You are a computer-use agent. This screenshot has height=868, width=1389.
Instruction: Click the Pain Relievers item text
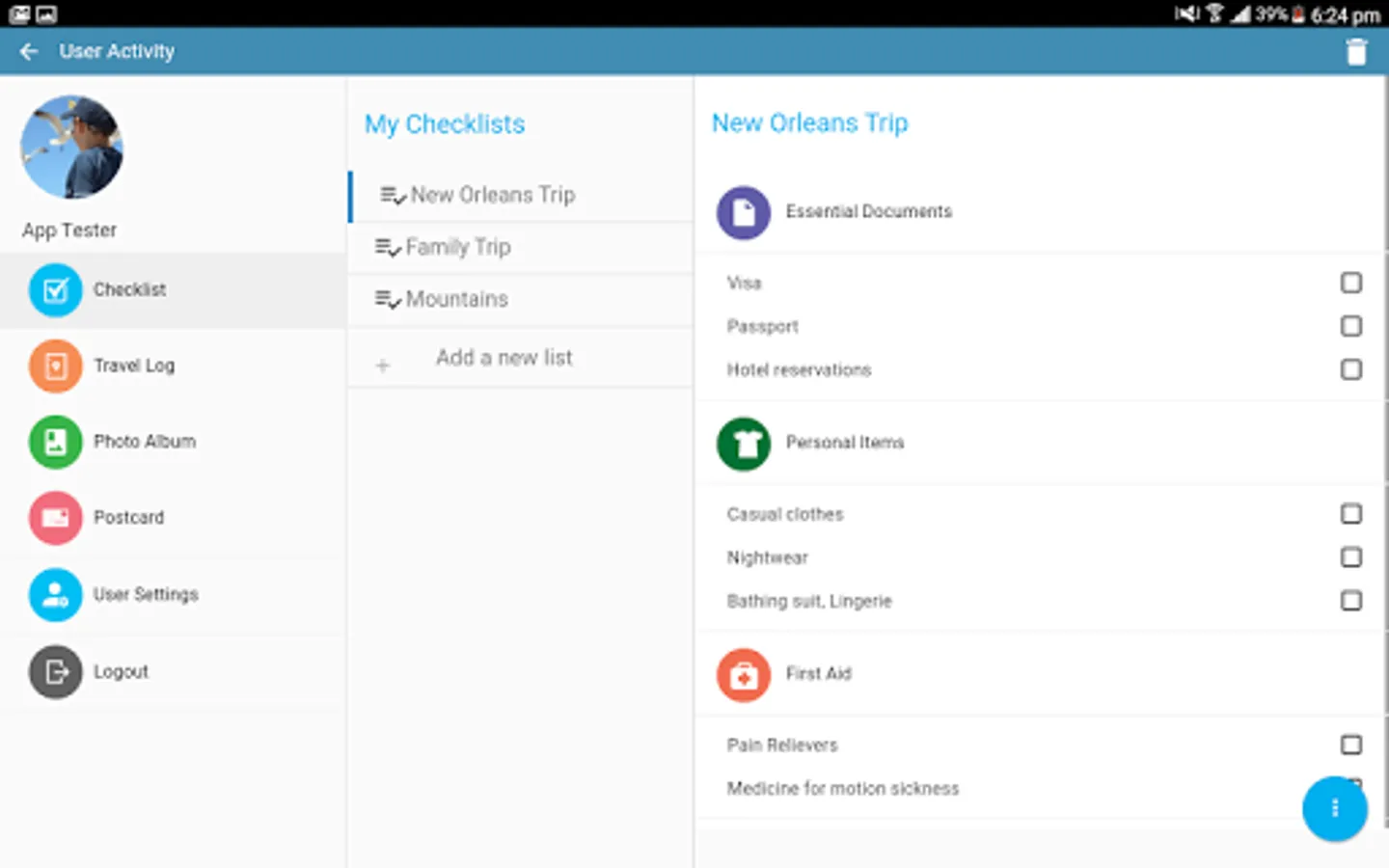point(782,745)
